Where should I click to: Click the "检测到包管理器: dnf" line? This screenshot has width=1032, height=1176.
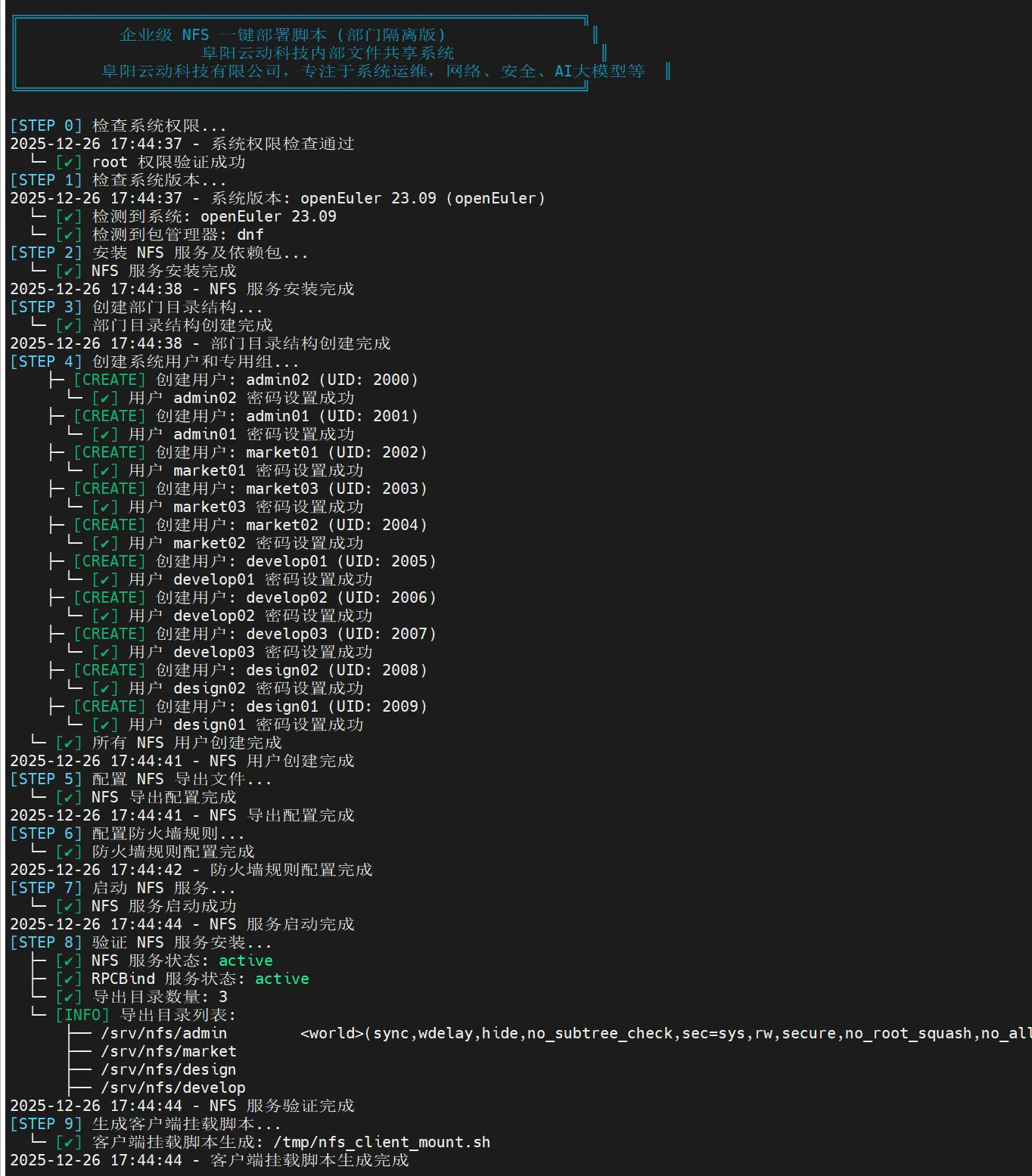click(x=178, y=234)
